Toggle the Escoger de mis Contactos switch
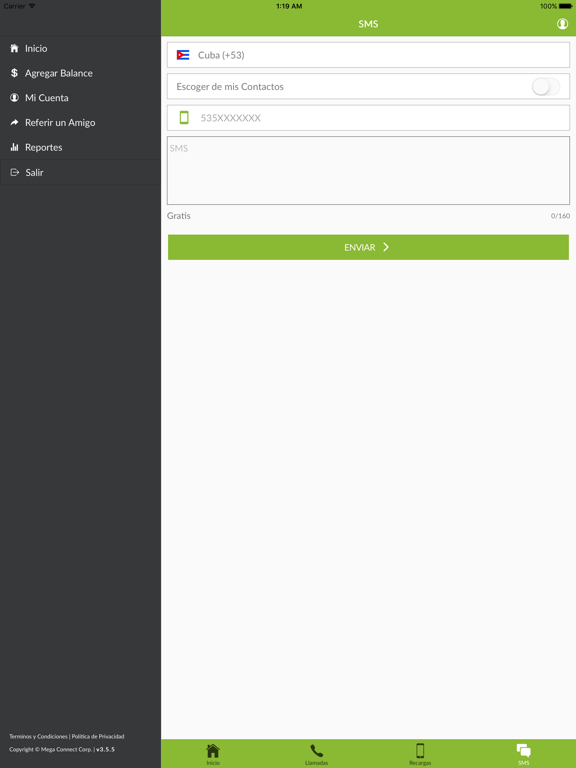Viewport: 576px width, 768px height. (x=546, y=87)
